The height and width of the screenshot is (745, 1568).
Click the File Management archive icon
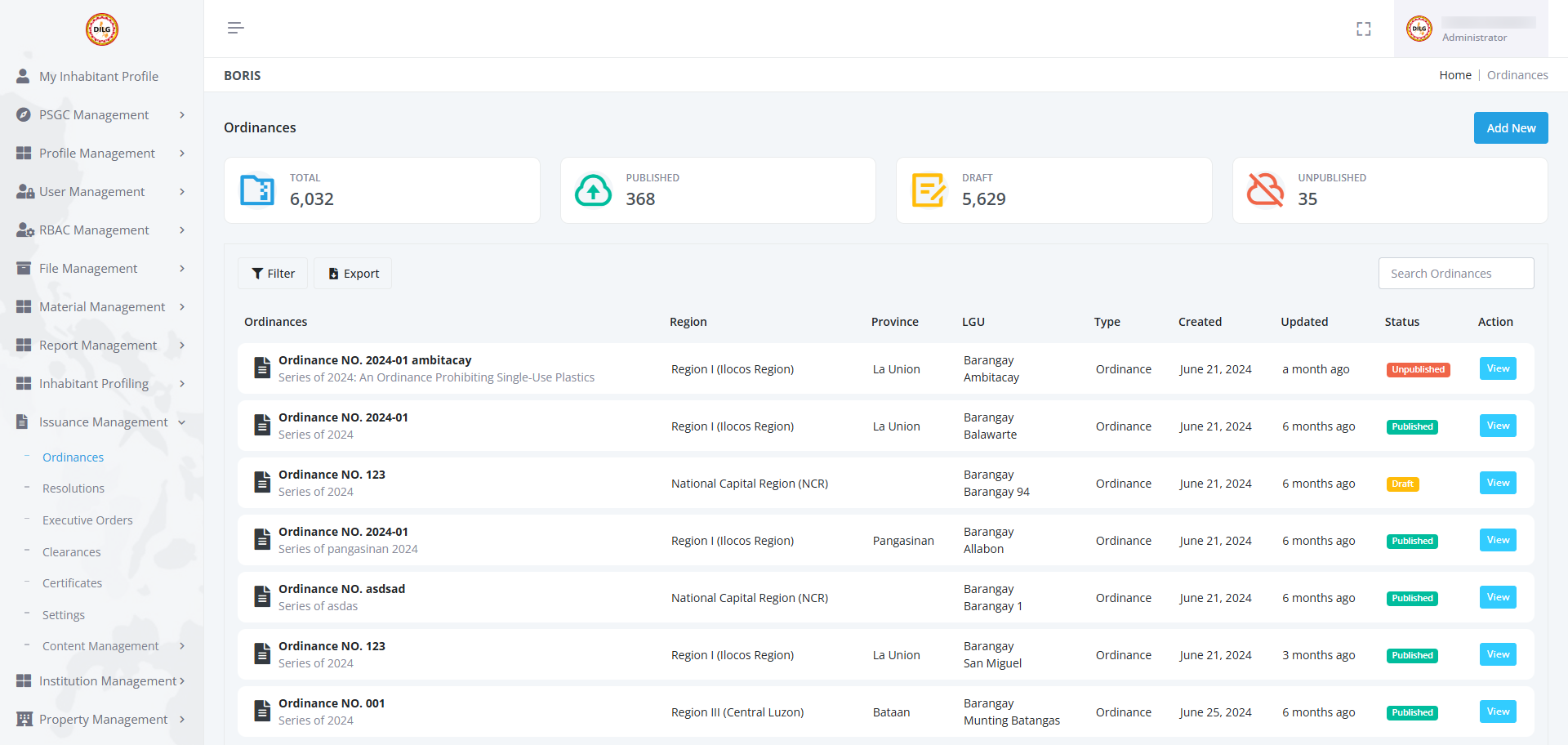pyautogui.click(x=24, y=268)
